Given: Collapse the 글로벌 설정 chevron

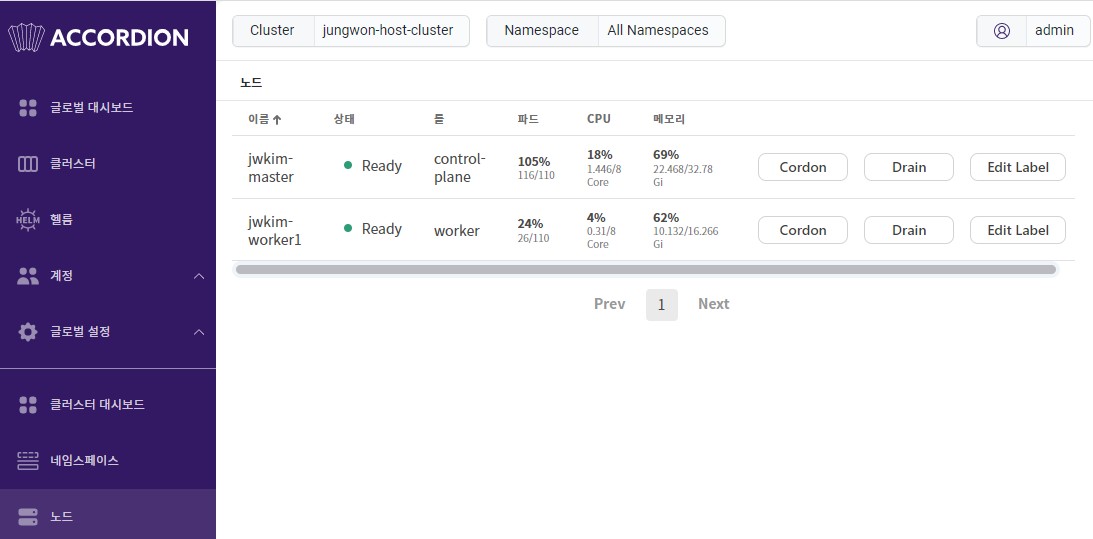Looking at the screenshot, I should [199, 332].
